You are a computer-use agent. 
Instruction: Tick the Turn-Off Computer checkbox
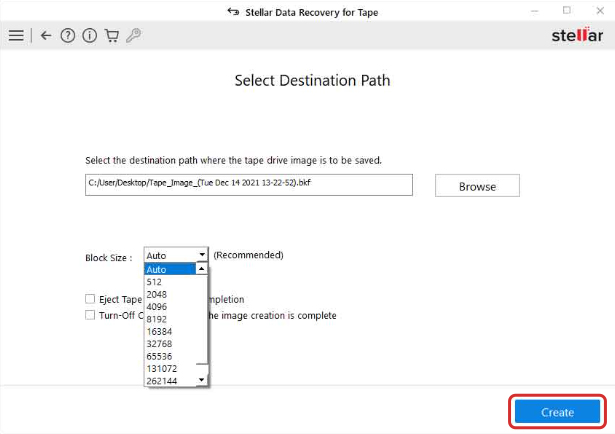click(x=90, y=315)
